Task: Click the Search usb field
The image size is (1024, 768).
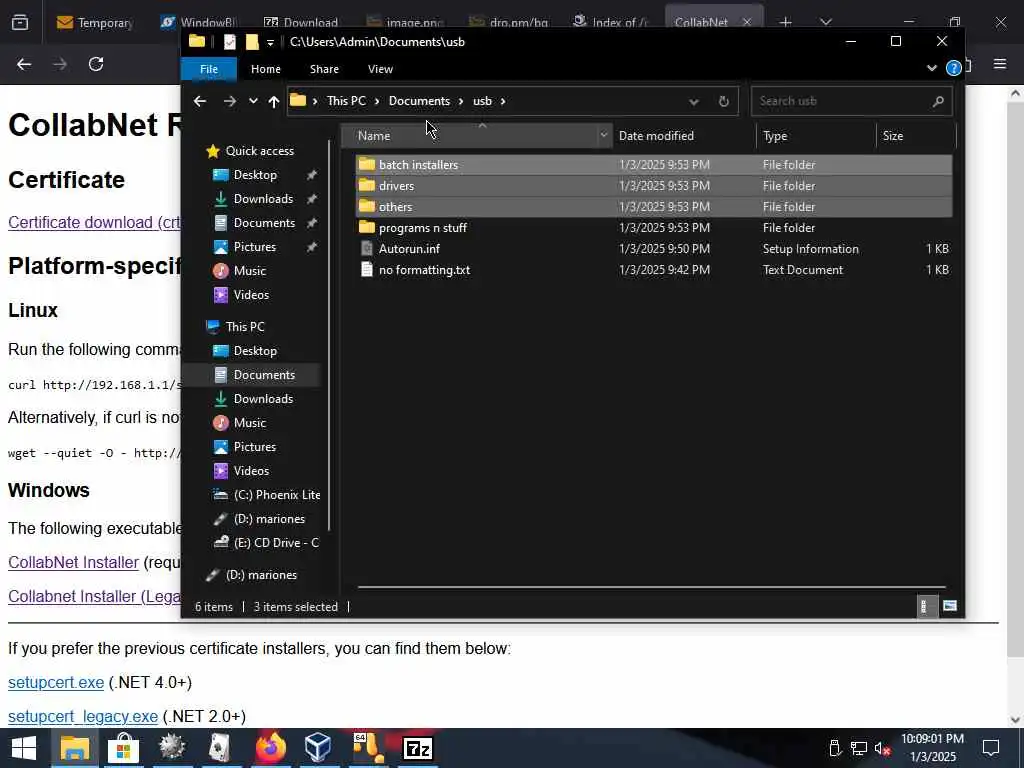Action: point(851,101)
